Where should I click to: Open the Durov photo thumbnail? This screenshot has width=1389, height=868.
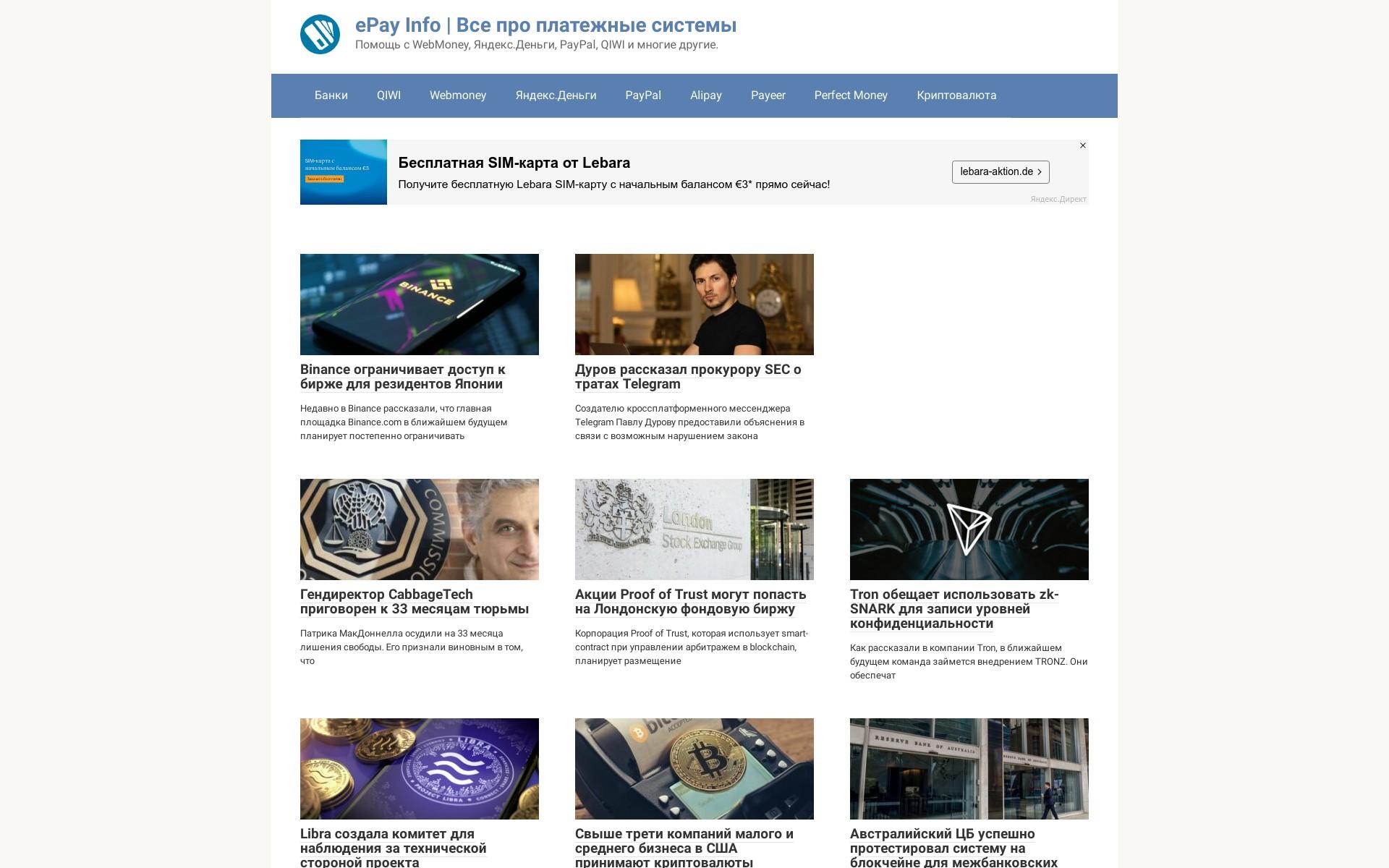694,305
